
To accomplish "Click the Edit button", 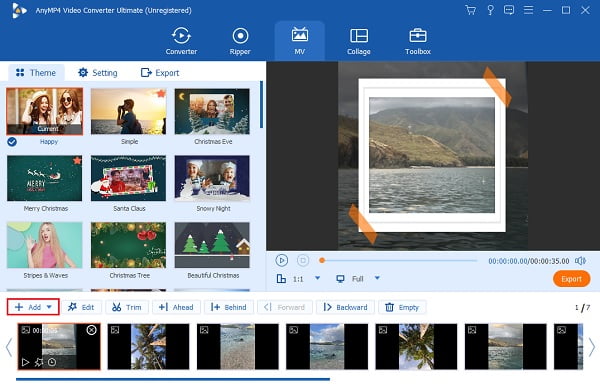I will pyautogui.click(x=81, y=307).
